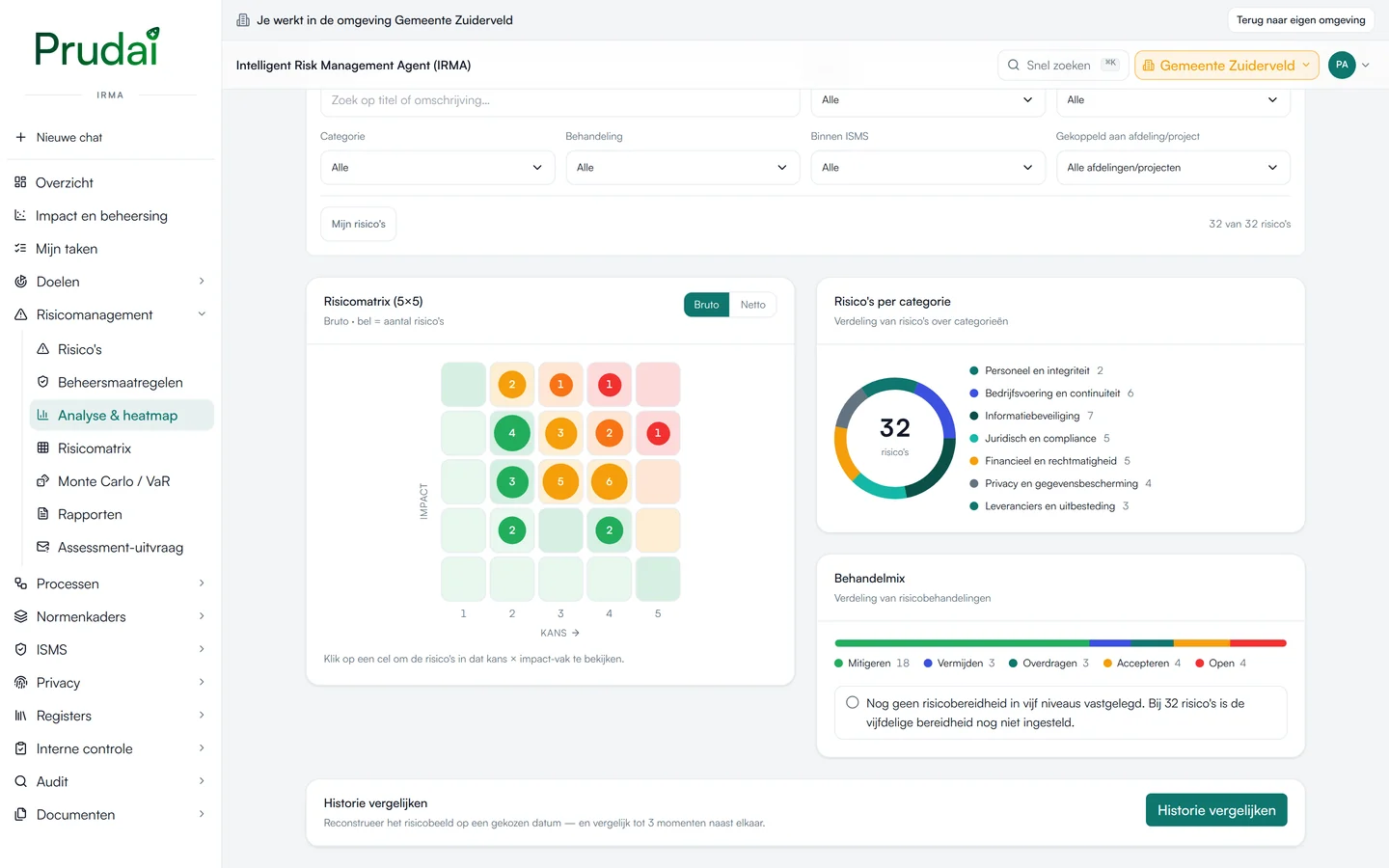This screenshot has height=868, width=1389.
Task: Click the Historie vergelijken button
Action: tap(1216, 810)
